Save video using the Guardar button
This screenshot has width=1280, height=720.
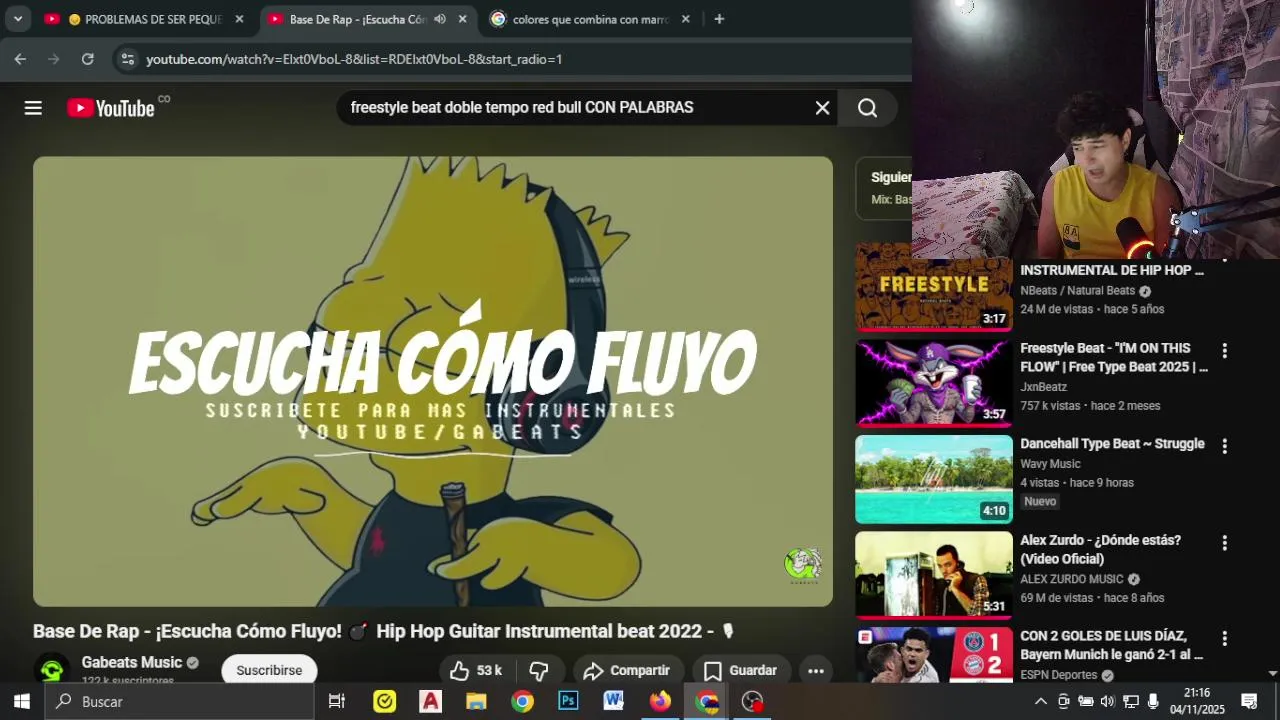[x=740, y=670]
